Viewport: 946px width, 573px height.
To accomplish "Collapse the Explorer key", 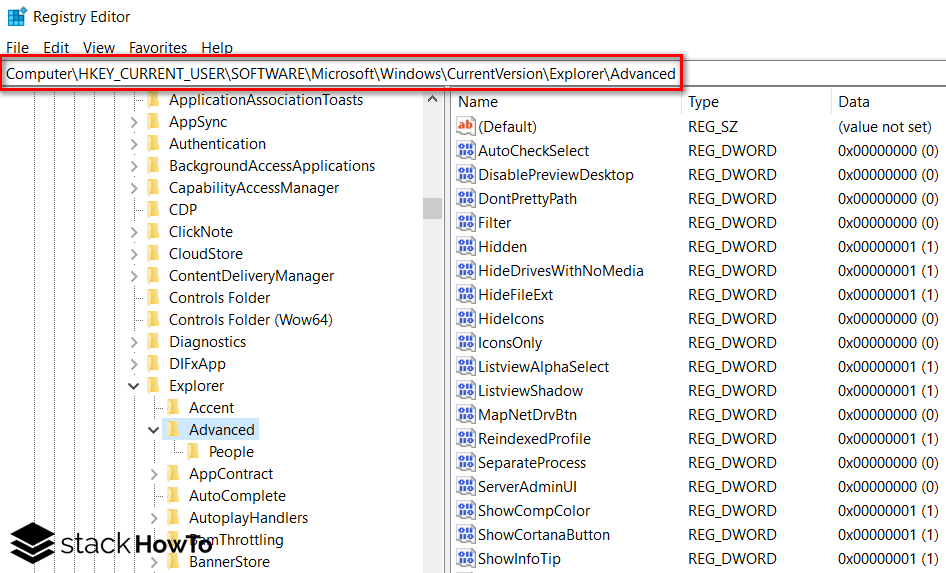I will pos(134,386).
